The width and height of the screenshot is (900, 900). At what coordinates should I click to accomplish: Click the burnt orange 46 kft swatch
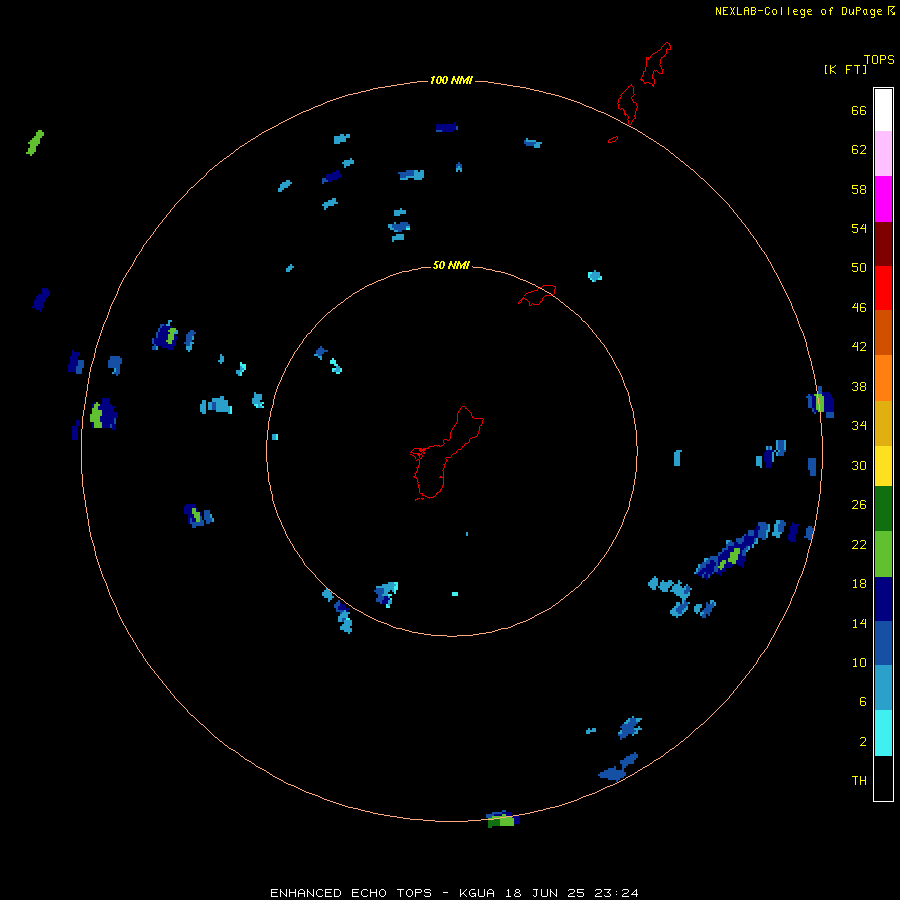click(883, 332)
